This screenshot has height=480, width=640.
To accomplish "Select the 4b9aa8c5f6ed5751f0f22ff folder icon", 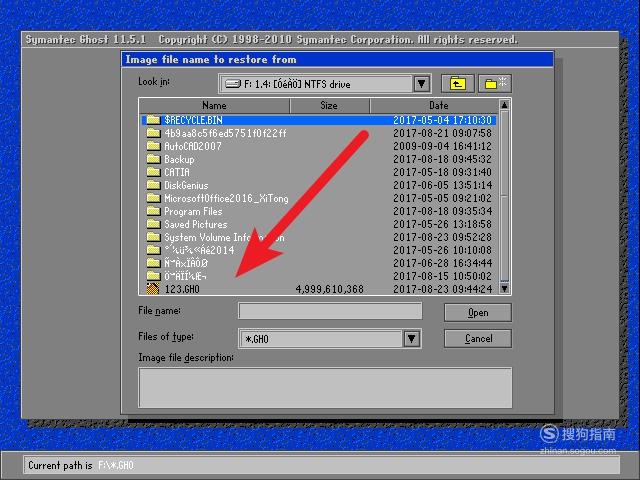I will click(153, 133).
